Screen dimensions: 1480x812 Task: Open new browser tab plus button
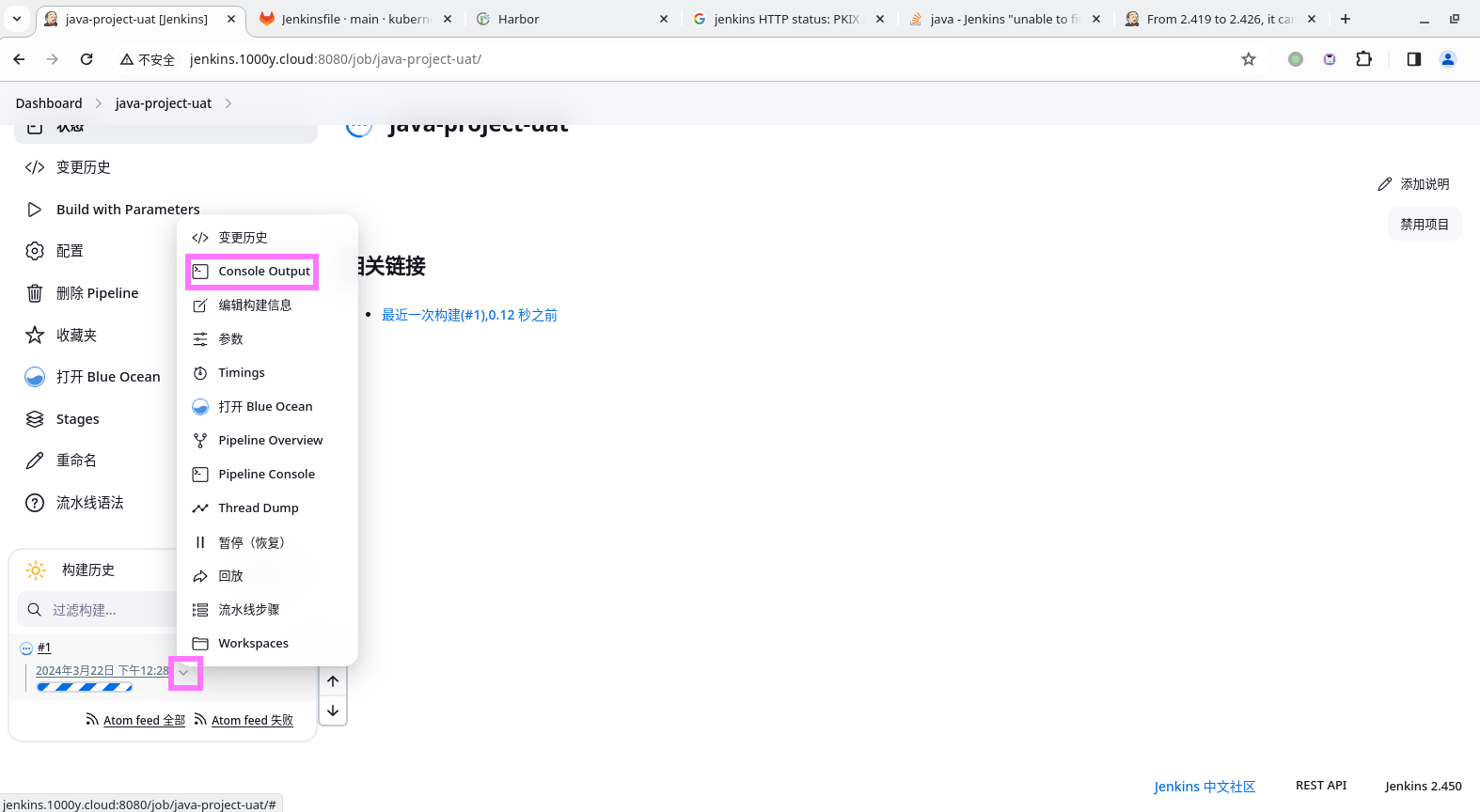(x=1346, y=19)
